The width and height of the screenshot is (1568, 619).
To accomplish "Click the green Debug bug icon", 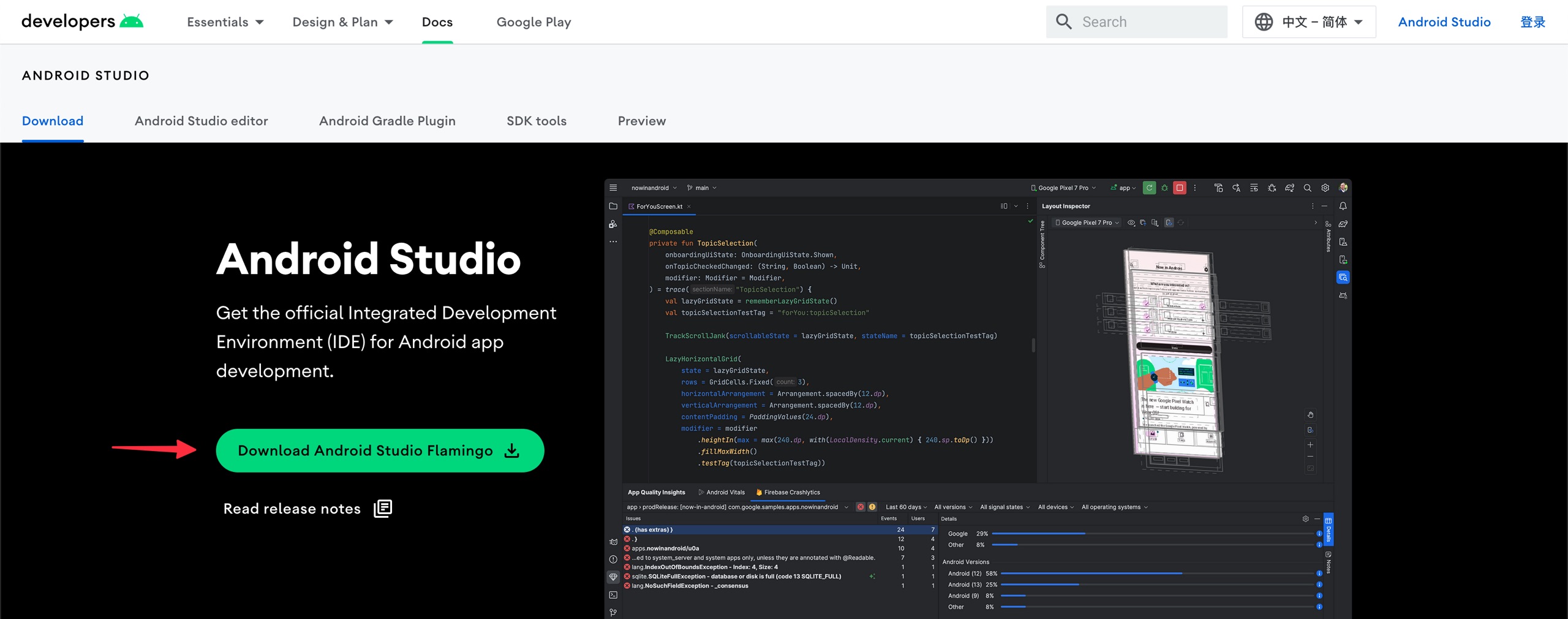I will 1164,188.
